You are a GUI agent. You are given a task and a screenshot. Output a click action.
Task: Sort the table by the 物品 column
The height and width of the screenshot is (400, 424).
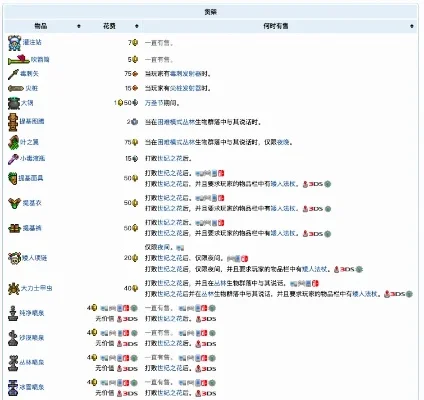tap(79, 26)
